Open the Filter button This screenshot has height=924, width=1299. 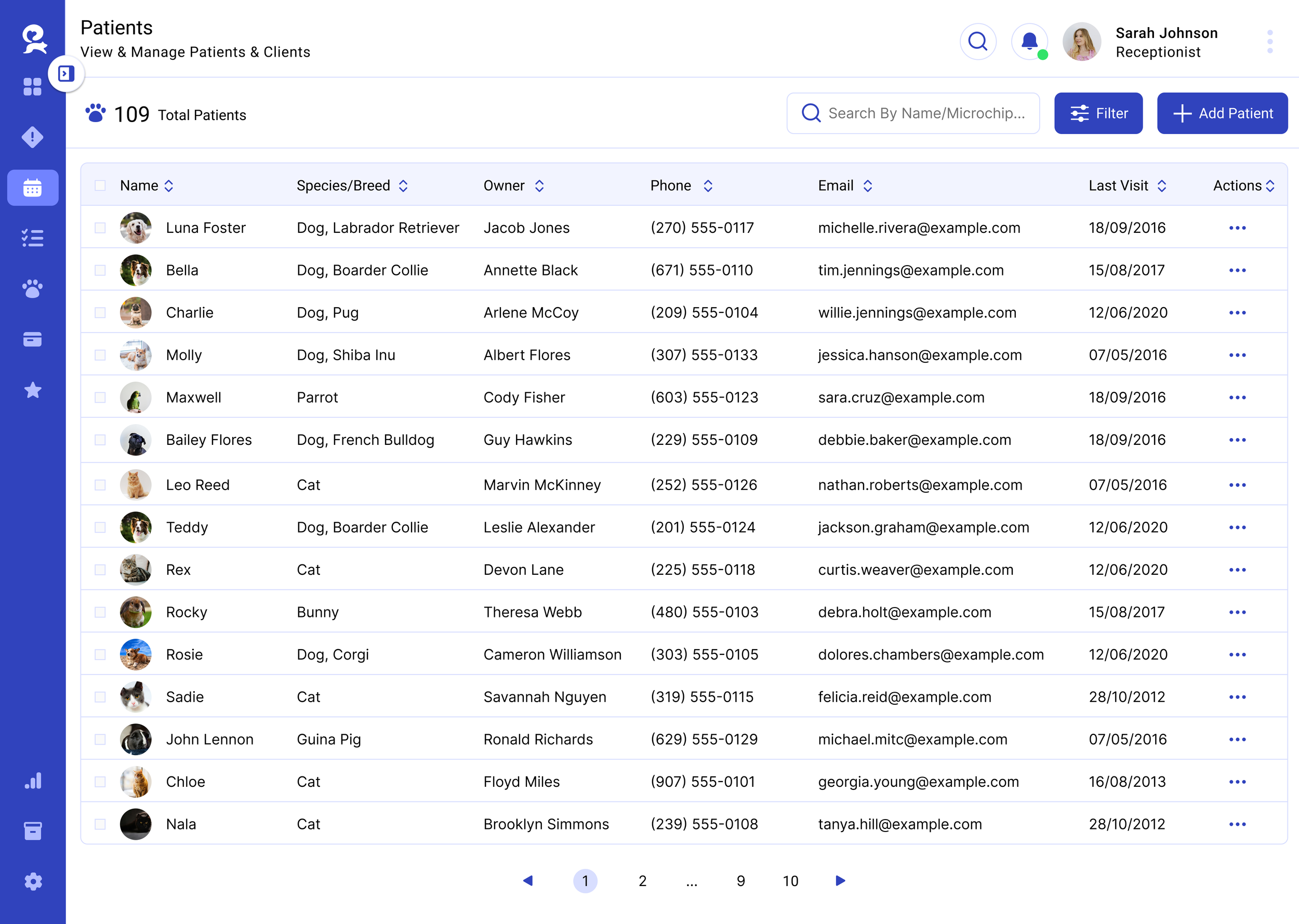coord(1098,113)
